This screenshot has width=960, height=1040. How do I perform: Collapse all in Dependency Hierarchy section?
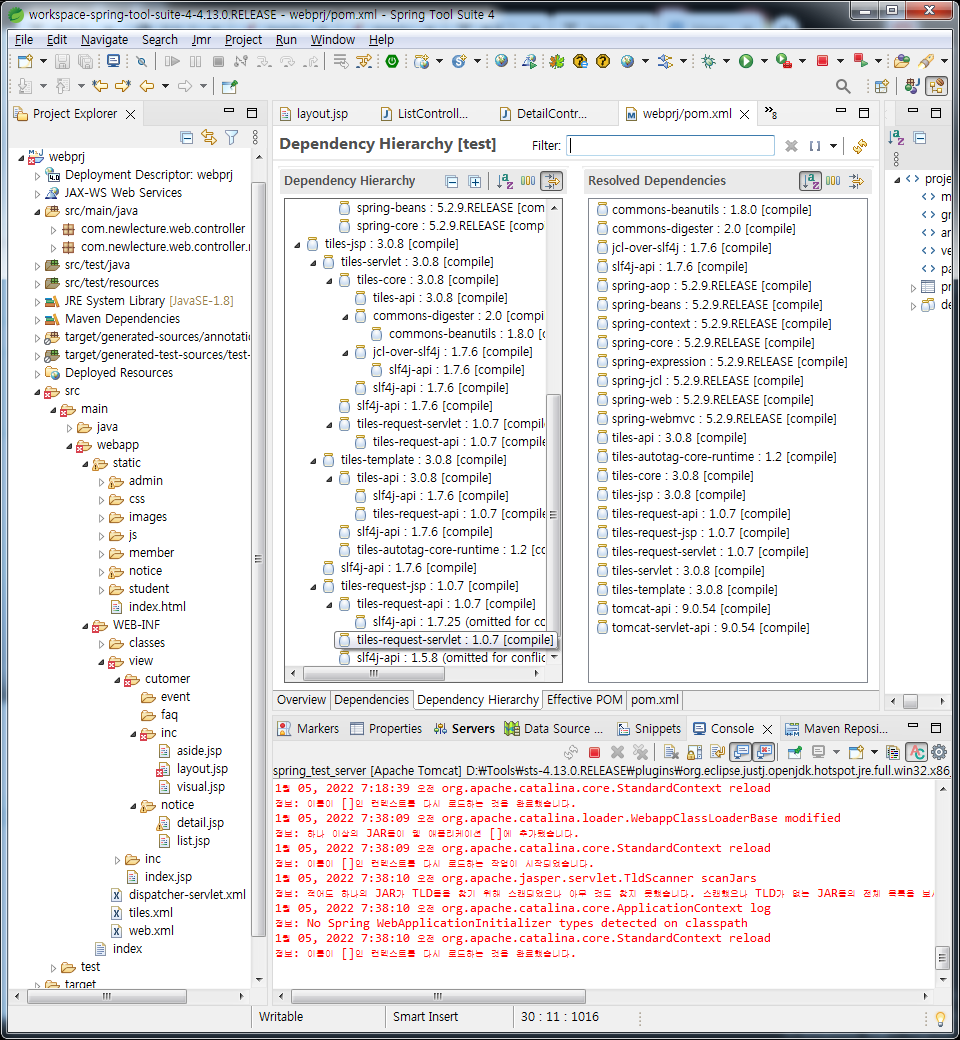(x=452, y=181)
